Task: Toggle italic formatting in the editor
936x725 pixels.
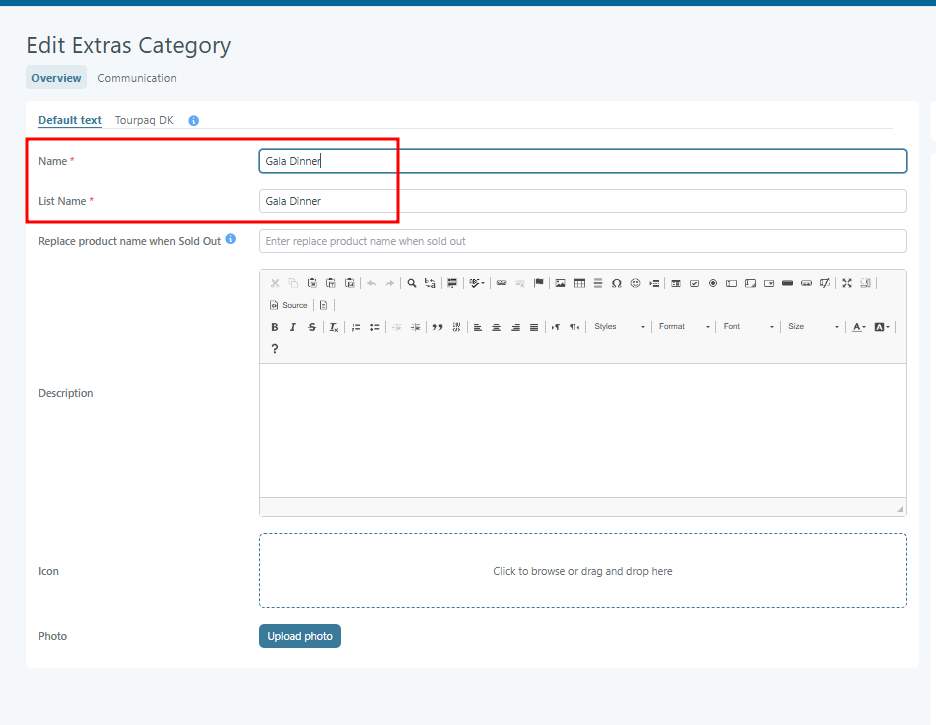Action: tap(293, 327)
